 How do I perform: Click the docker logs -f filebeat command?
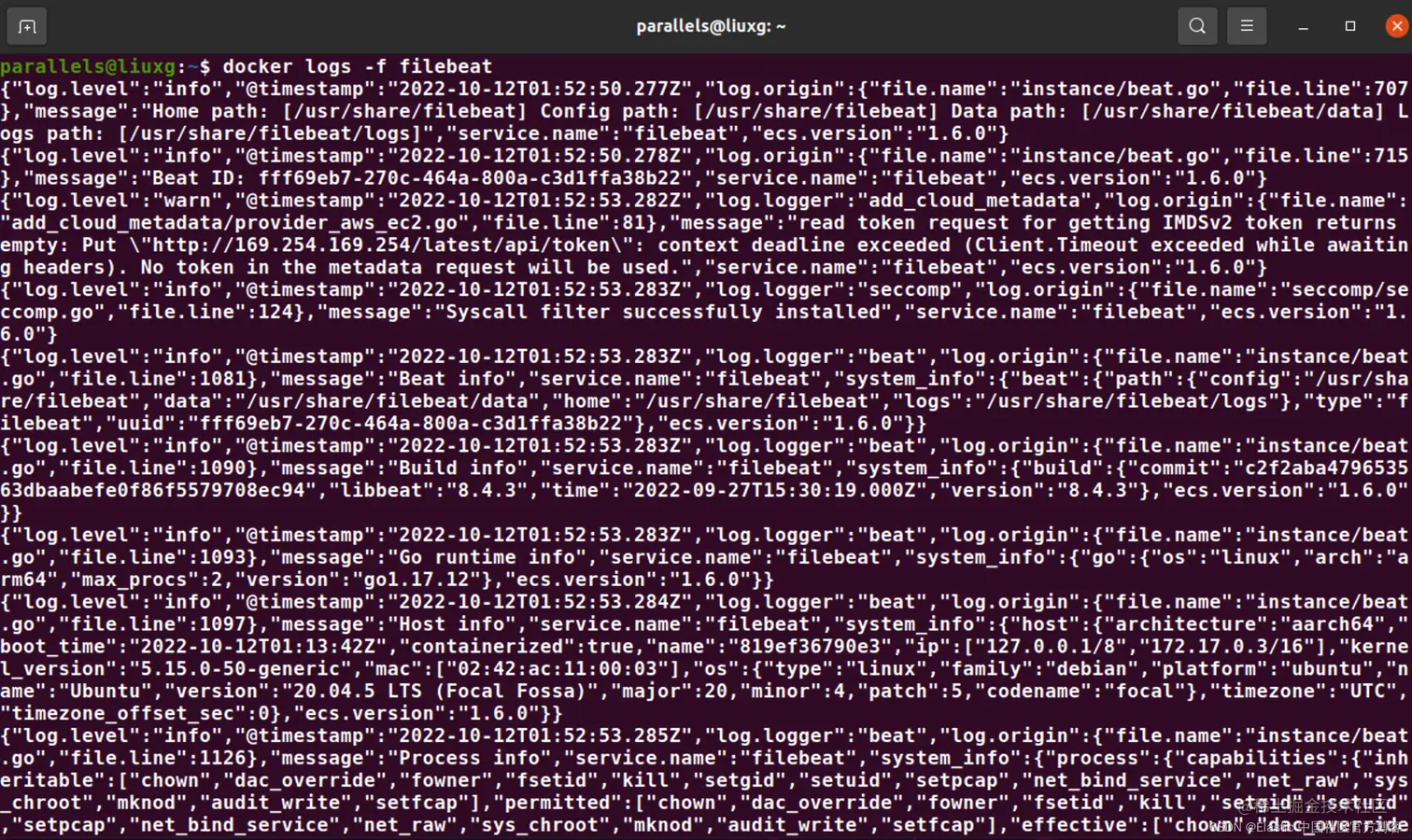point(357,66)
